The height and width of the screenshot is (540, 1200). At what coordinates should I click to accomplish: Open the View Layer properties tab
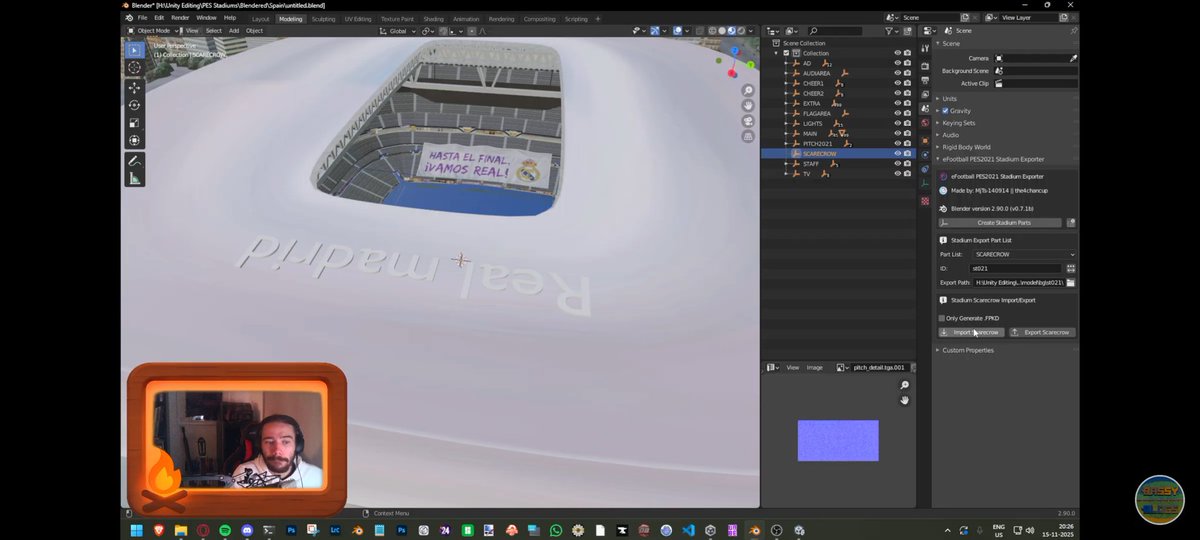(x=925, y=93)
